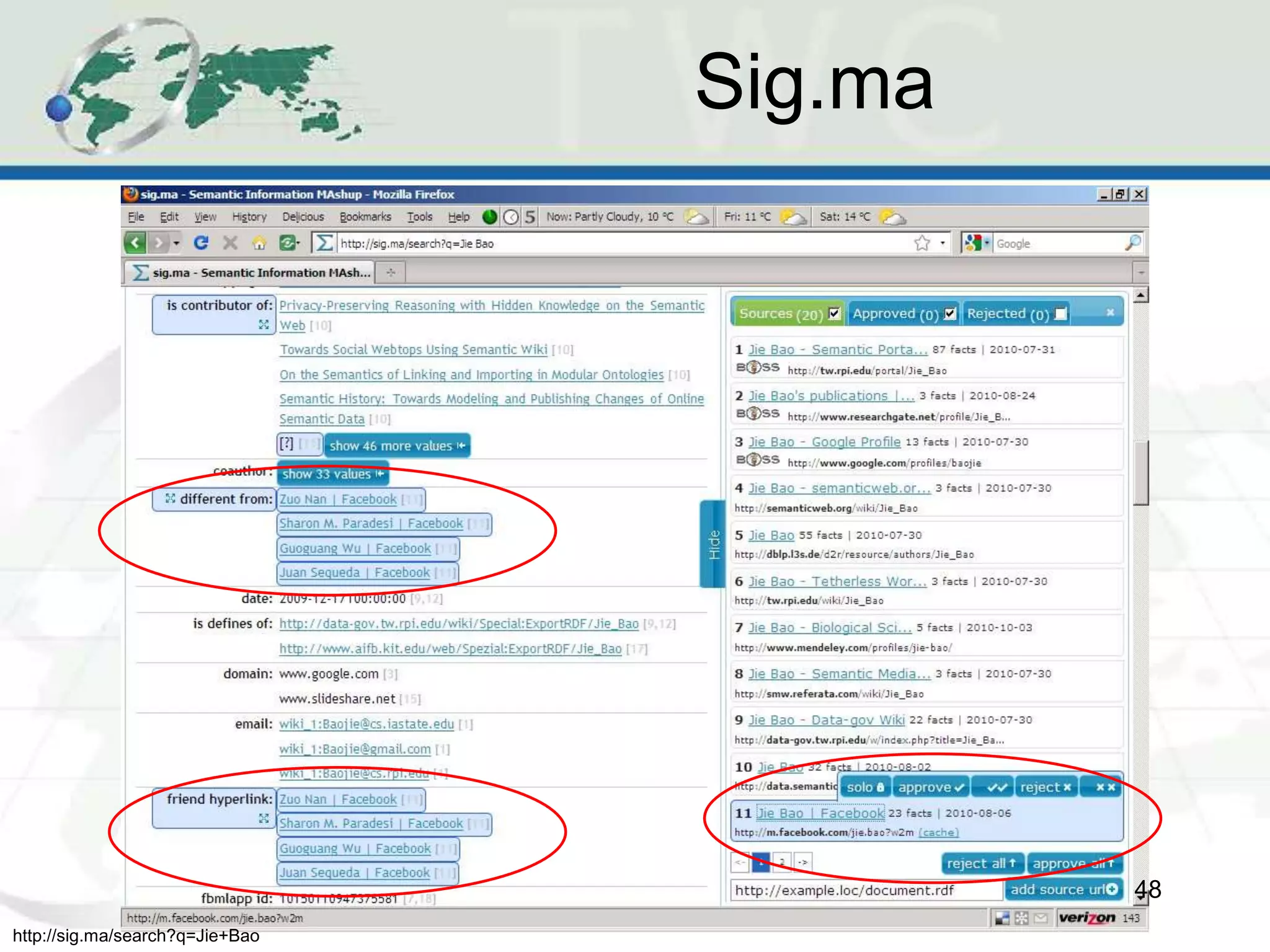Open the View menu

coord(205,217)
